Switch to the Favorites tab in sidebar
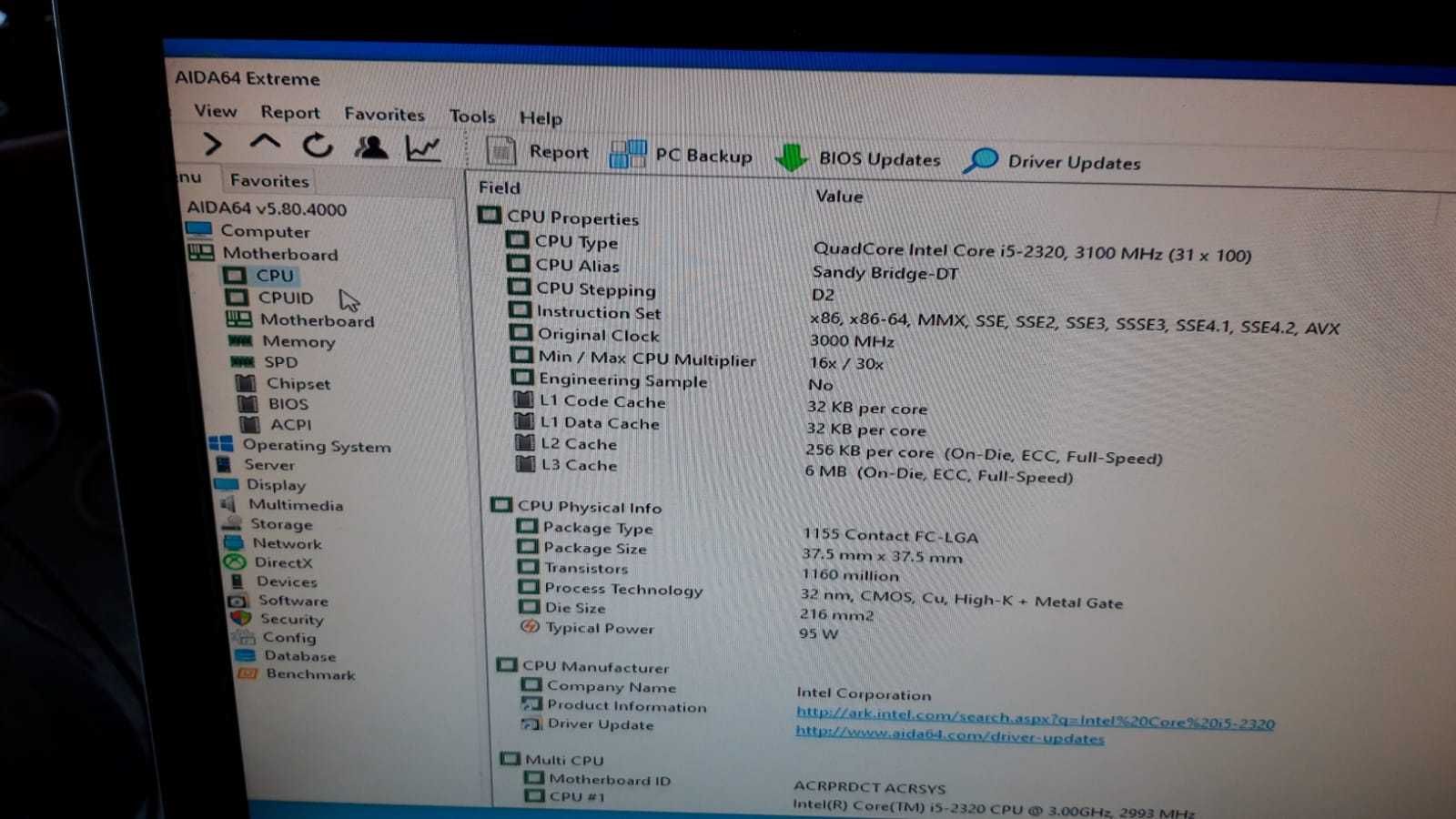The image size is (1456, 819). pyautogui.click(x=269, y=180)
